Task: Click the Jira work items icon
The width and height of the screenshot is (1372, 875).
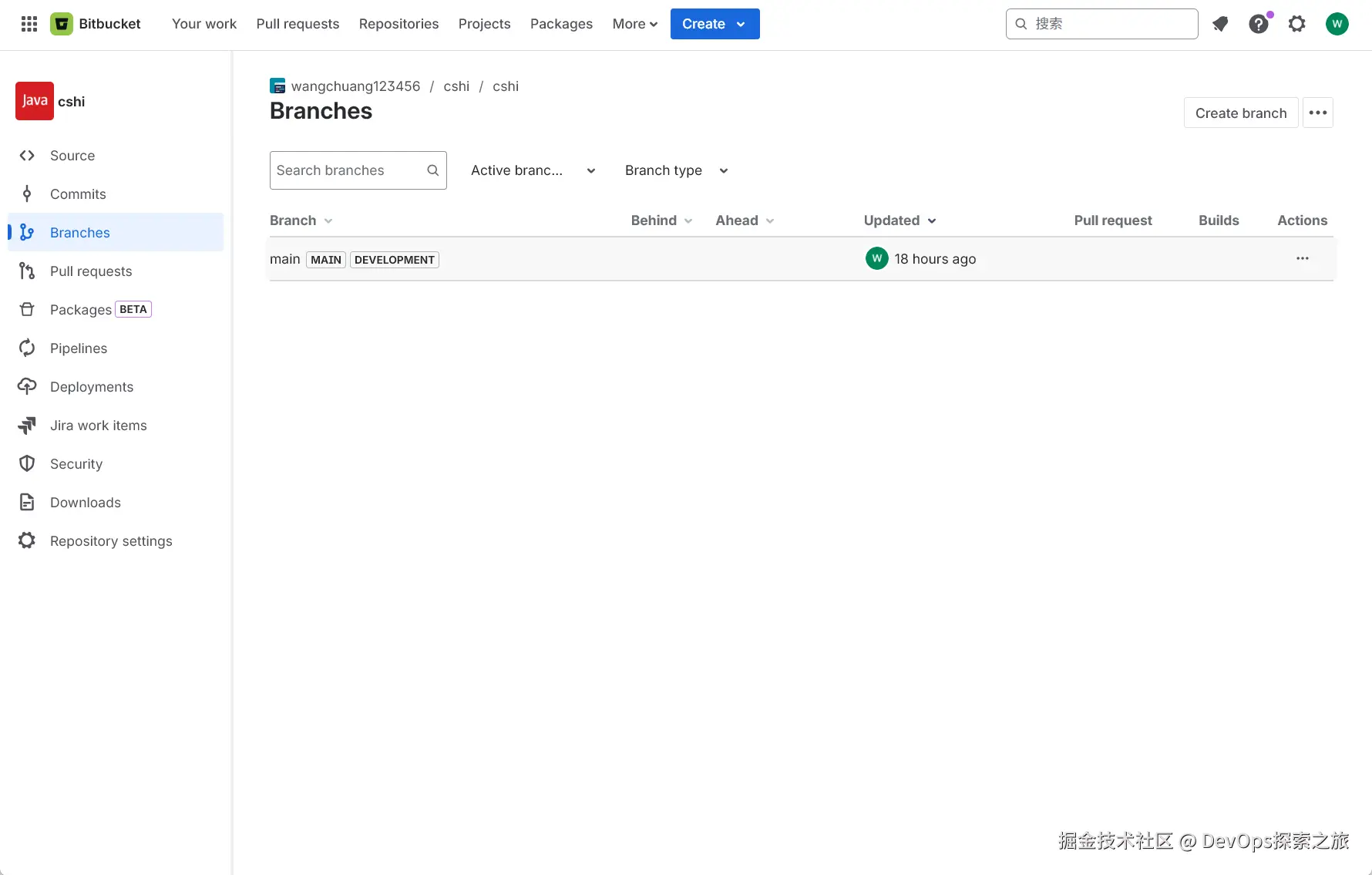Action: pyautogui.click(x=27, y=426)
